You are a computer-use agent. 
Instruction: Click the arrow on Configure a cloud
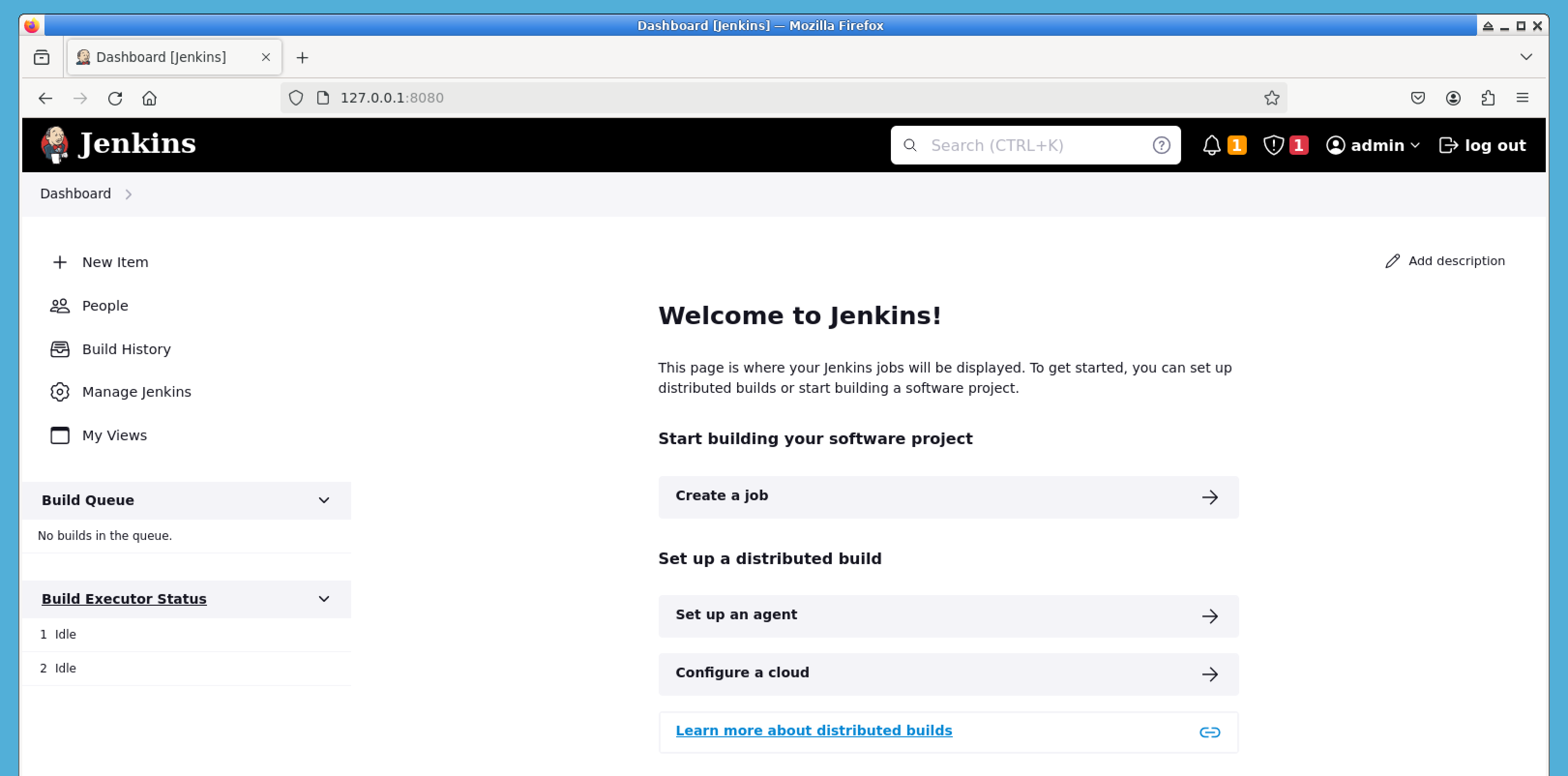pyautogui.click(x=1210, y=674)
